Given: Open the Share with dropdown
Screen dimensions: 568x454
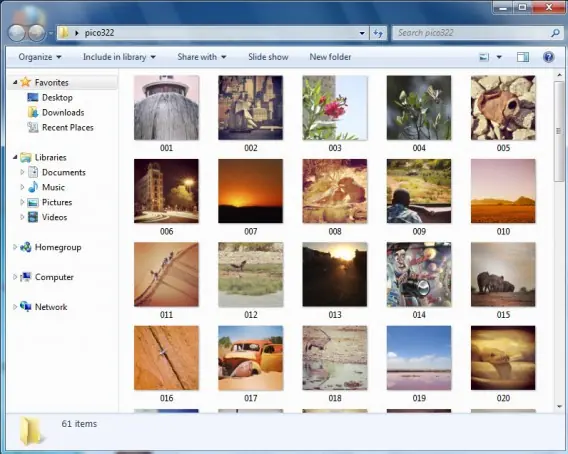Looking at the screenshot, I should [202, 57].
